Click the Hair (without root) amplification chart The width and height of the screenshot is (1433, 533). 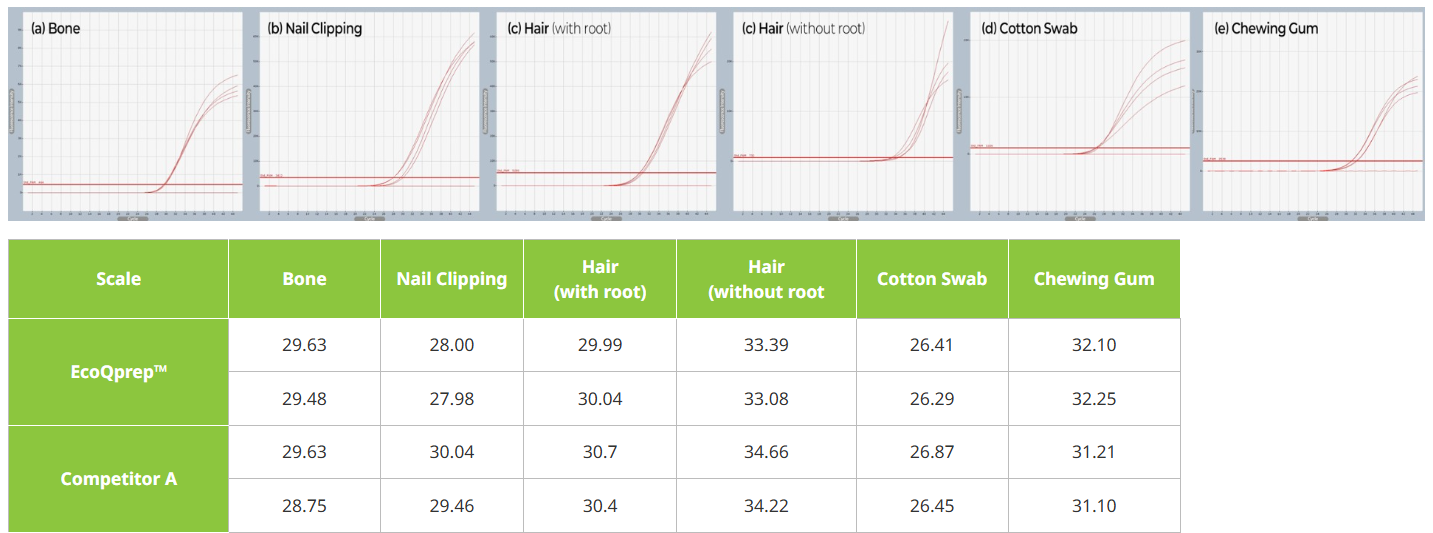[843, 114]
